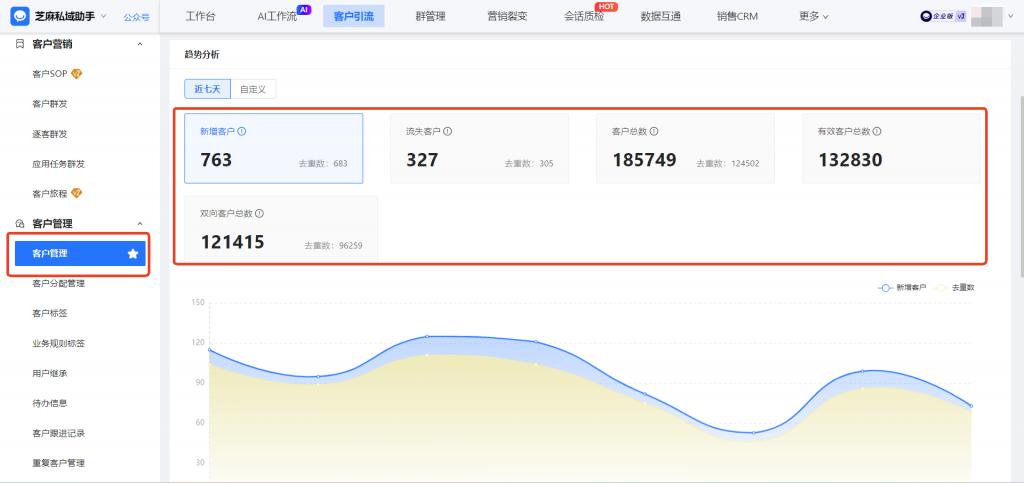Click the 客户营销 section icon

[20, 44]
